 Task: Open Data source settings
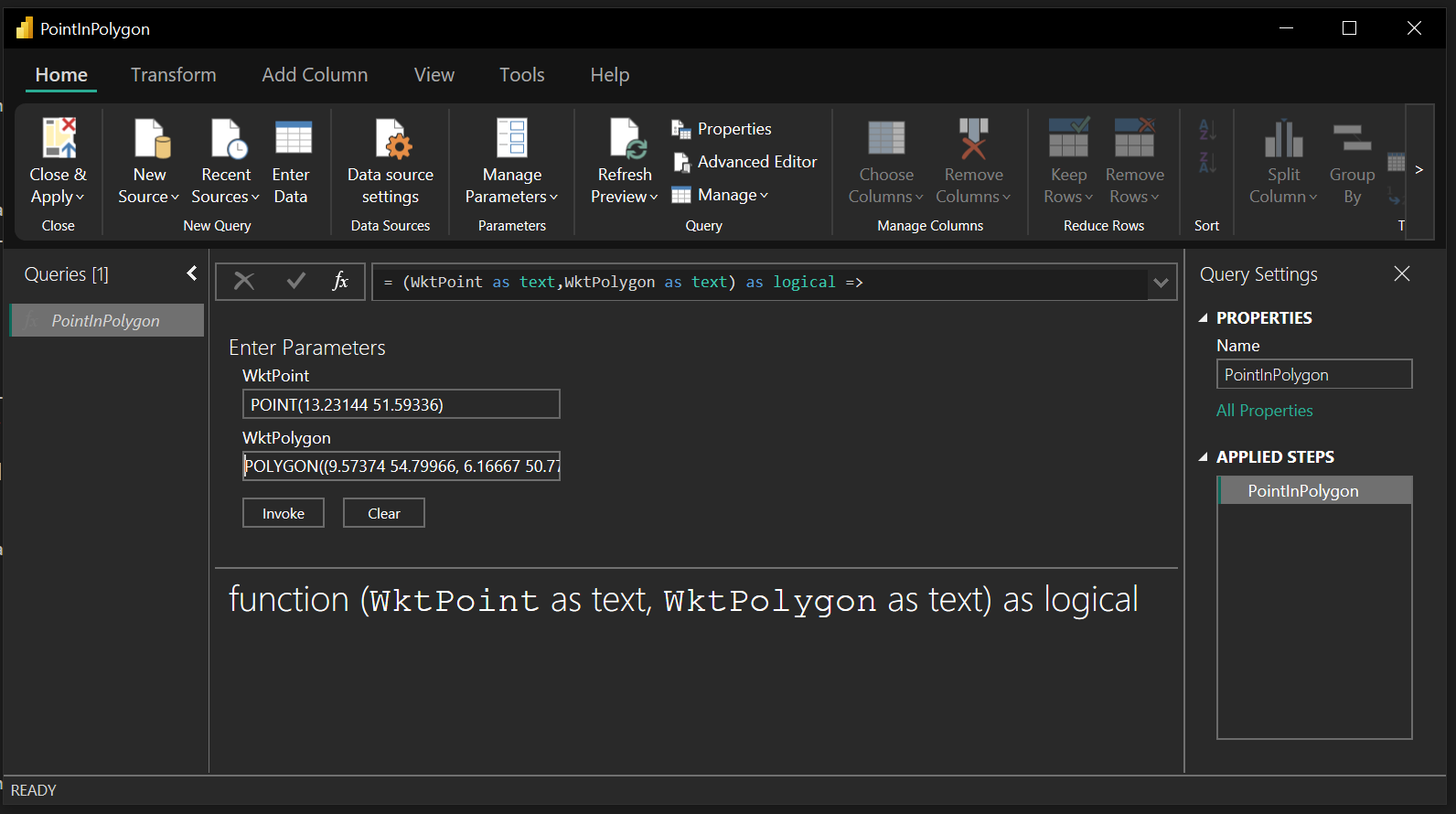pyautogui.click(x=391, y=163)
